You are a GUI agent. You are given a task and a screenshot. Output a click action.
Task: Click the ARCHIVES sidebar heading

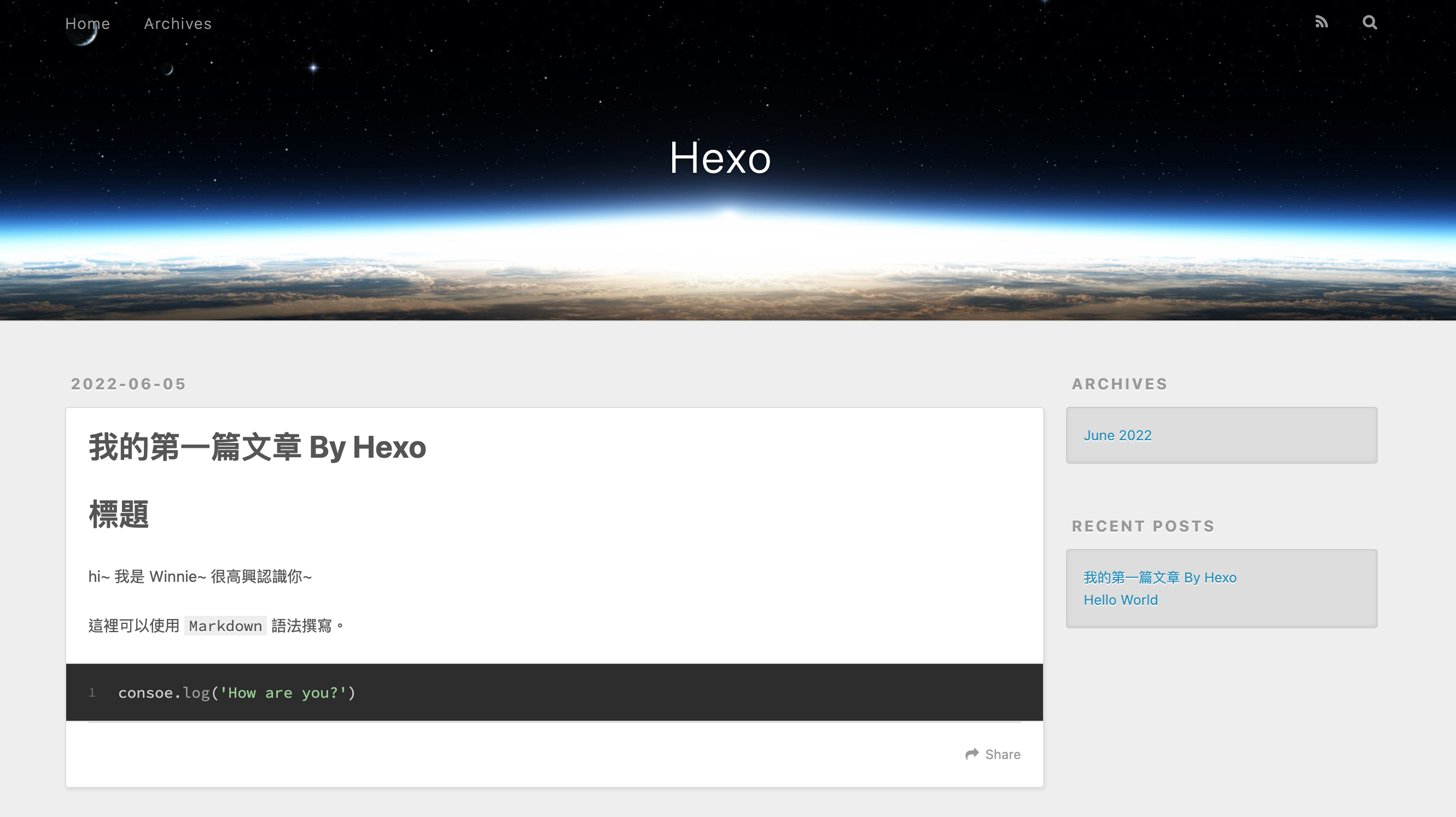[1119, 384]
